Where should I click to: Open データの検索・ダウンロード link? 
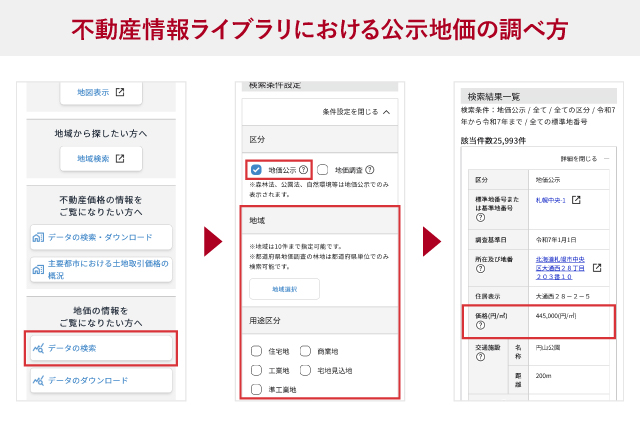pos(101,237)
